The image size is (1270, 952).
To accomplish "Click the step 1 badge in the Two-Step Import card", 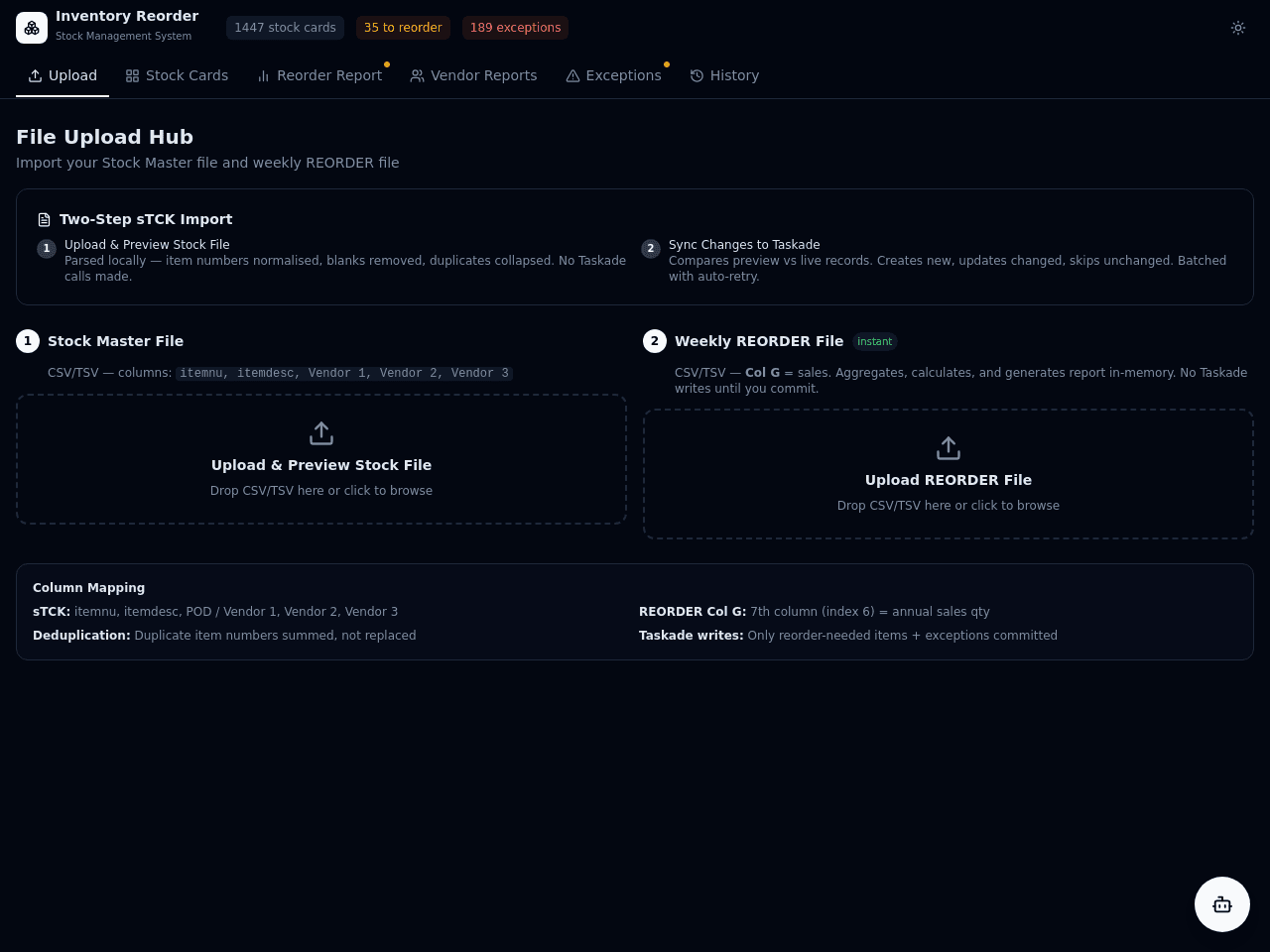I will coord(47,249).
